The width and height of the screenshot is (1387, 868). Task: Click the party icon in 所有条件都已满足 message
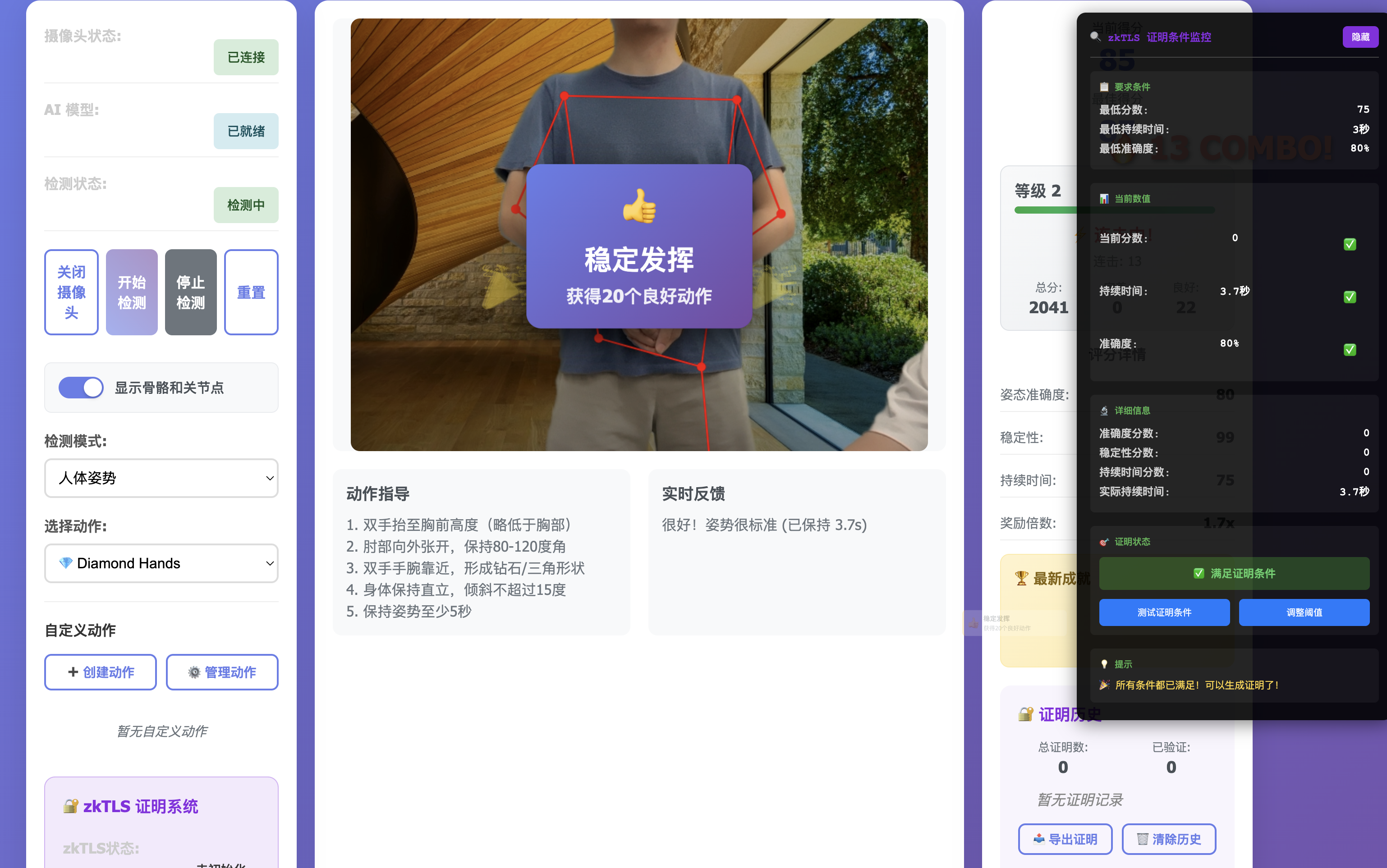(x=1104, y=685)
